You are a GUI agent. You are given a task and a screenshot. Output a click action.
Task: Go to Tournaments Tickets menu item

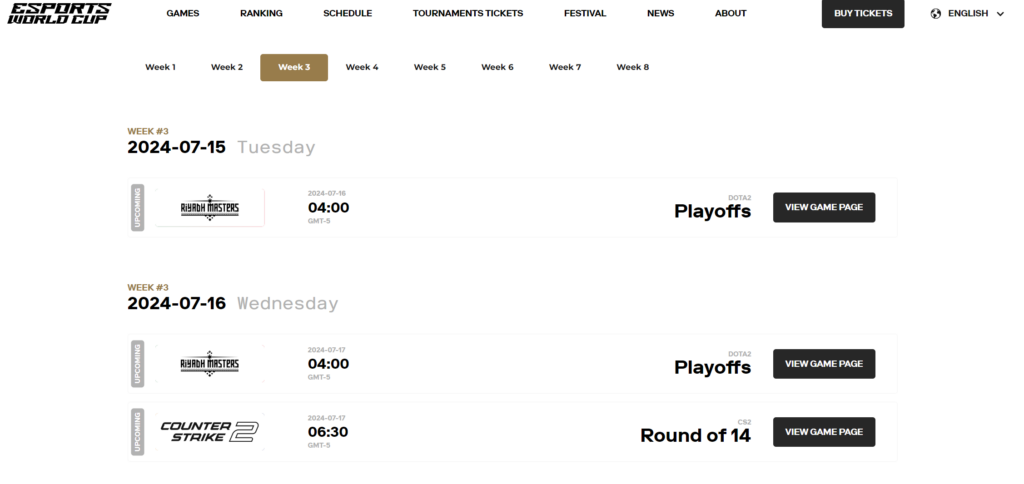click(x=468, y=13)
